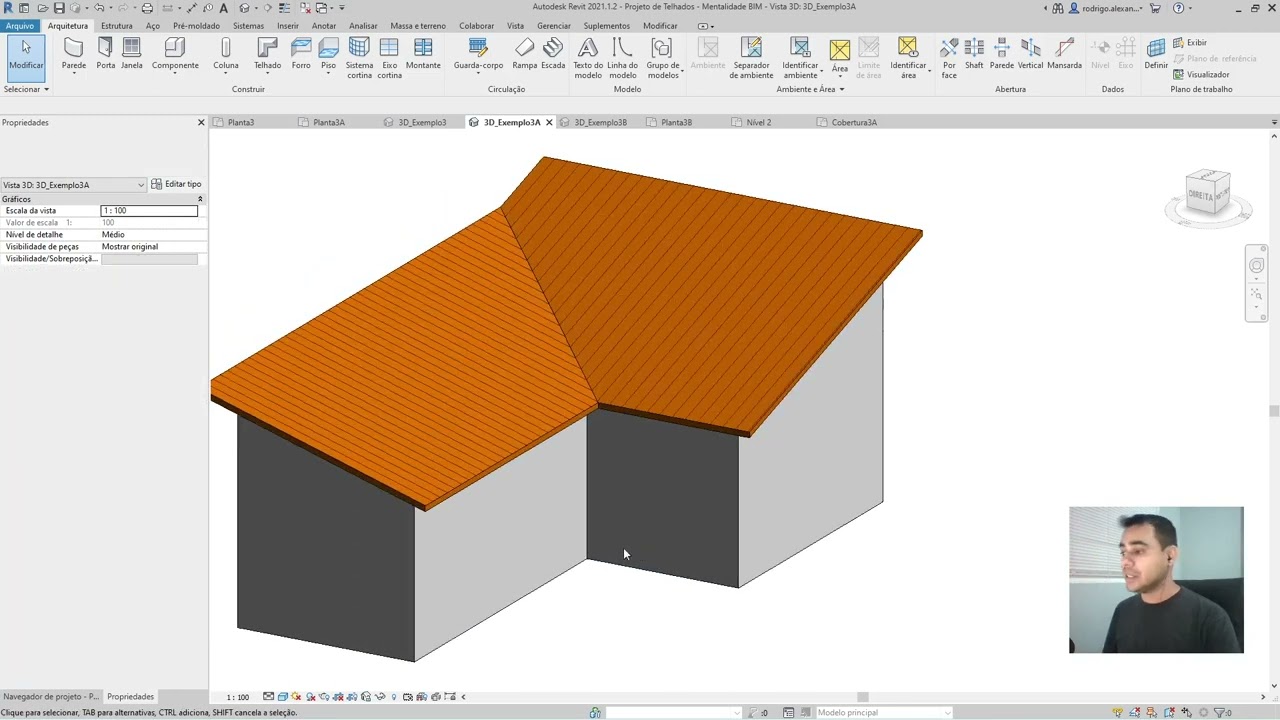This screenshot has width=1280, height=720.
Task: Select the Escada (stair) tool
Action: tap(553, 54)
